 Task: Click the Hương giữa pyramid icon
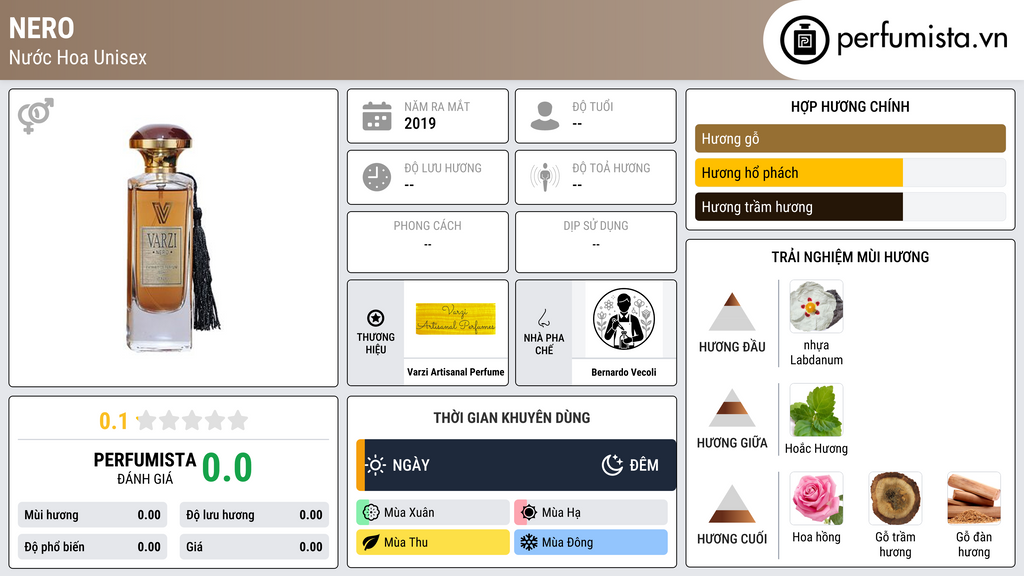pos(732,408)
